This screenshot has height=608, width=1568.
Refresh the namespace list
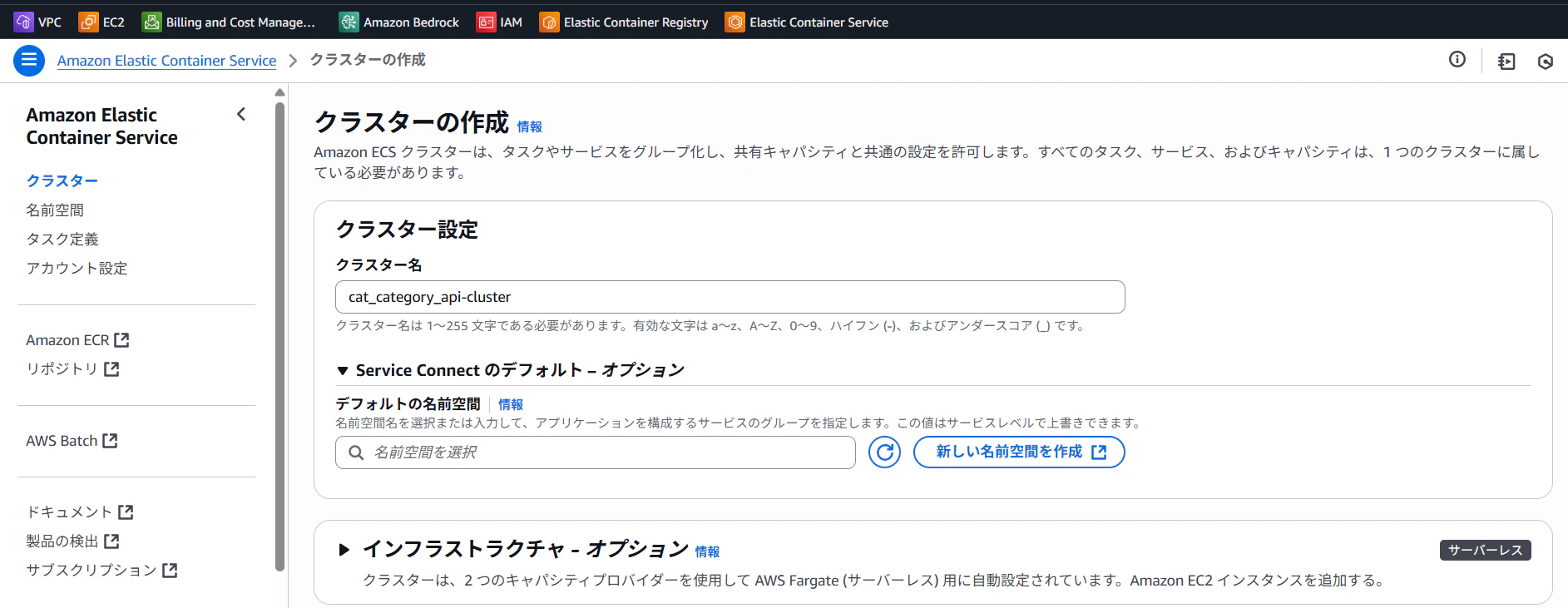coord(884,452)
